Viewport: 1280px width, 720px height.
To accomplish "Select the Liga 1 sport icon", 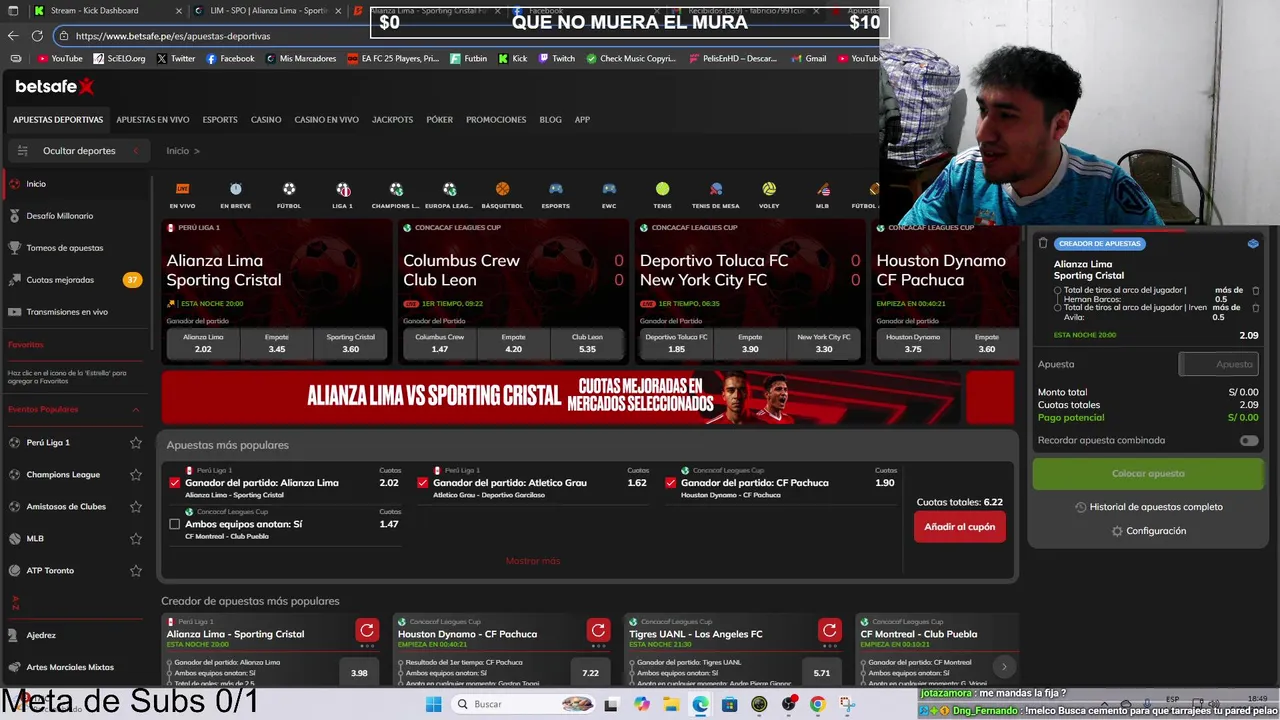I will [343, 189].
